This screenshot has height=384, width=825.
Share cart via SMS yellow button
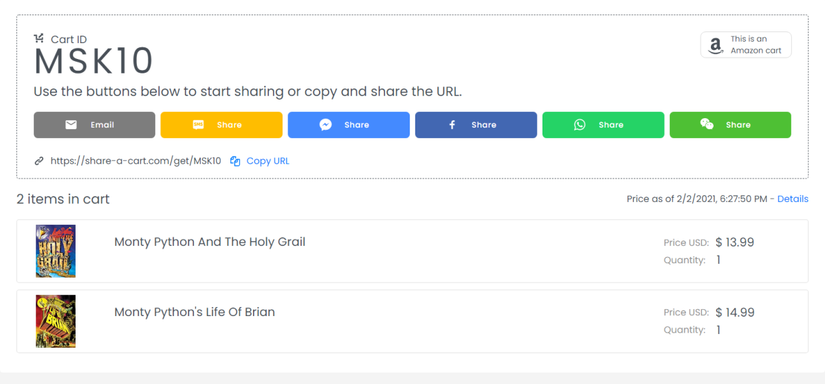pos(222,125)
